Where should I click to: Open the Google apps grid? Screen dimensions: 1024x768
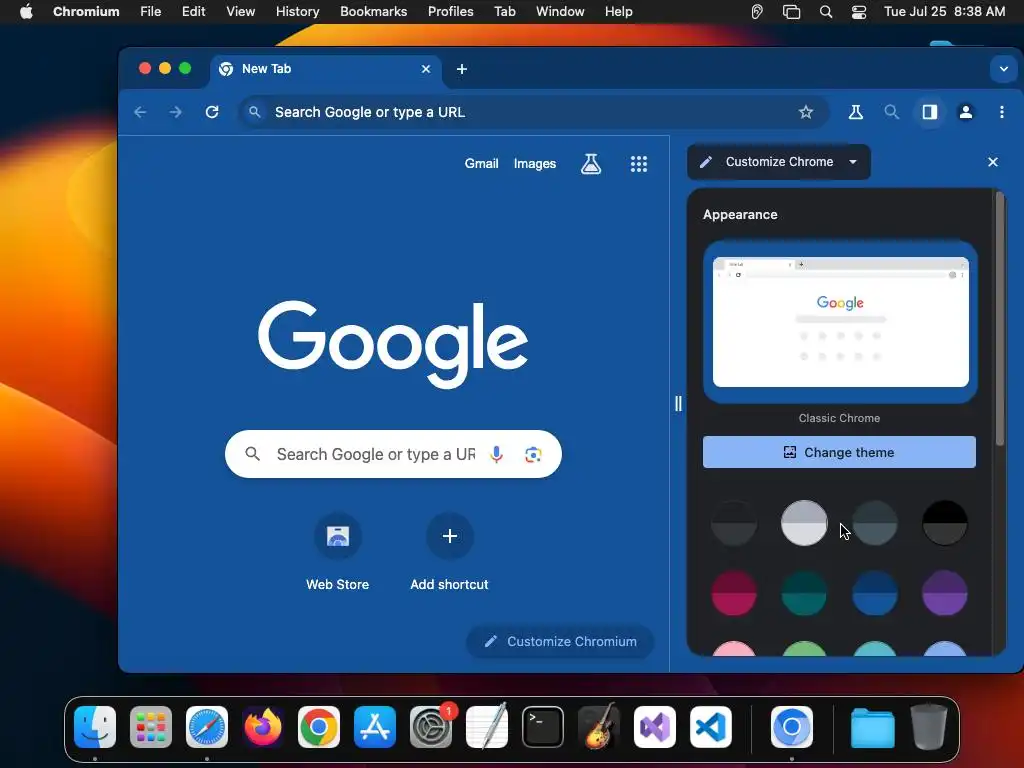coord(639,164)
